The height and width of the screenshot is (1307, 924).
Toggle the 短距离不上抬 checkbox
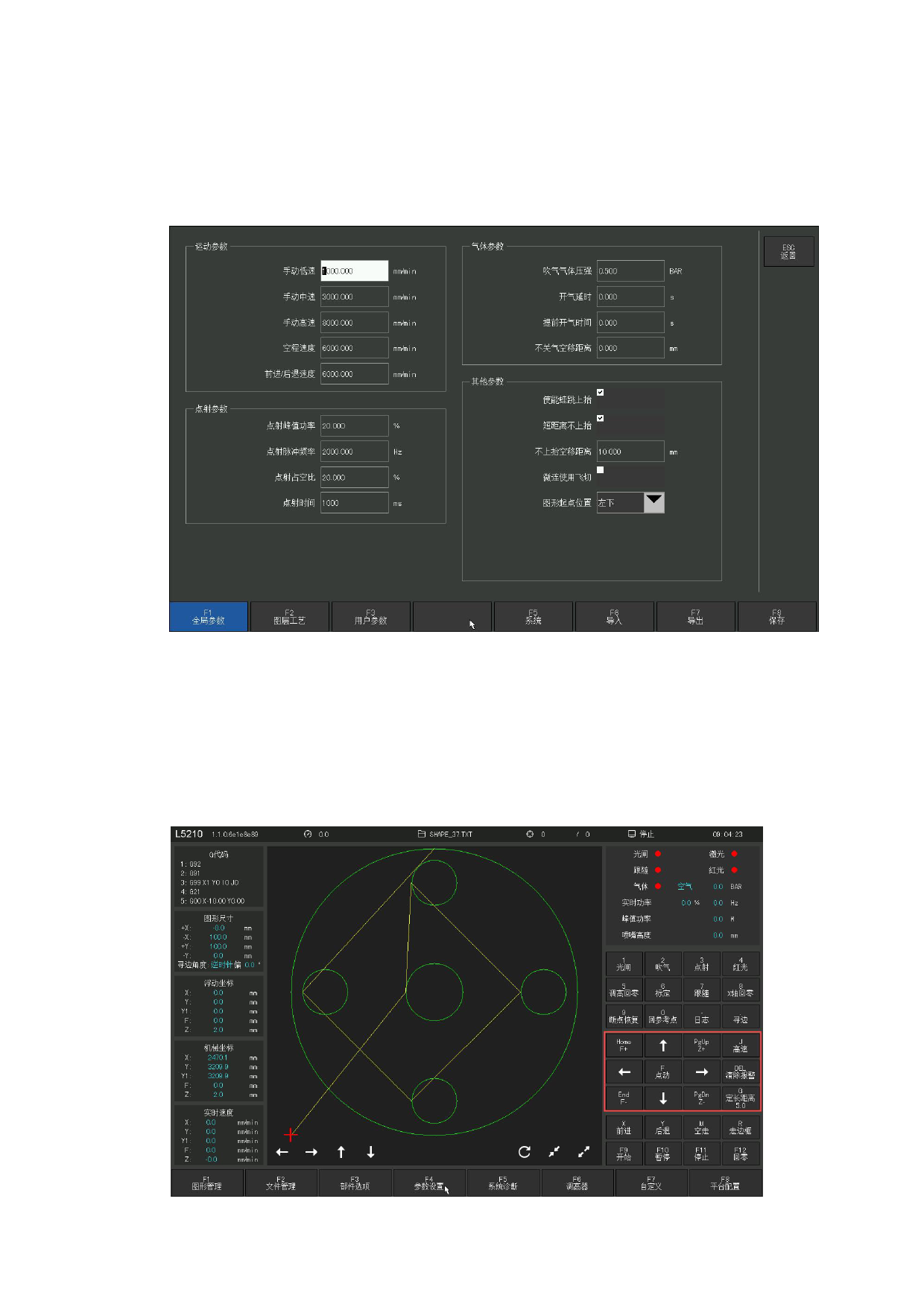coord(601,419)
